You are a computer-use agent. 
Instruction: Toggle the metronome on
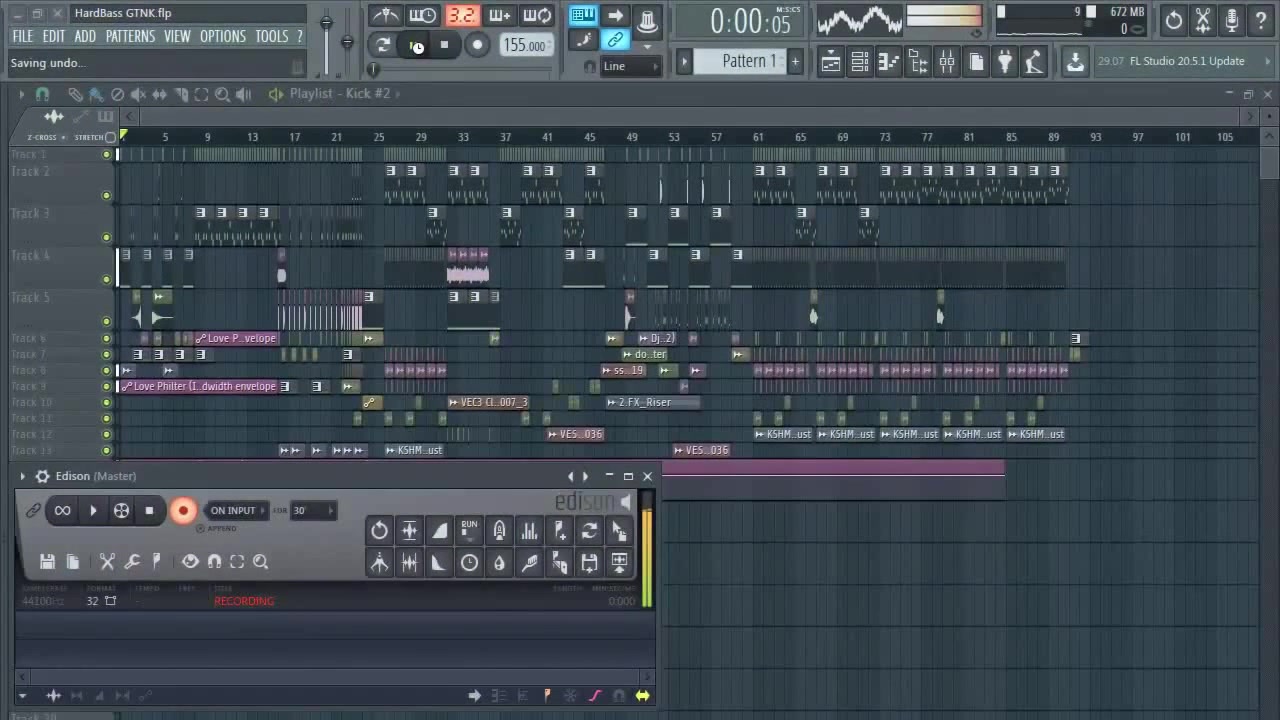pyautogui.click(x=387, y=15)
